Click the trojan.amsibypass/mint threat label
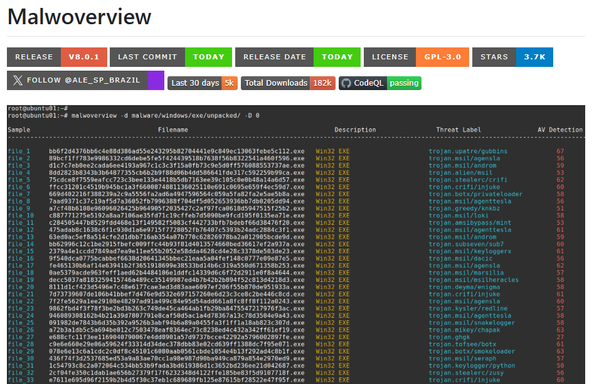Image resolution: width=599 pixels, height=384 pixels. click(x=470, y=223)
